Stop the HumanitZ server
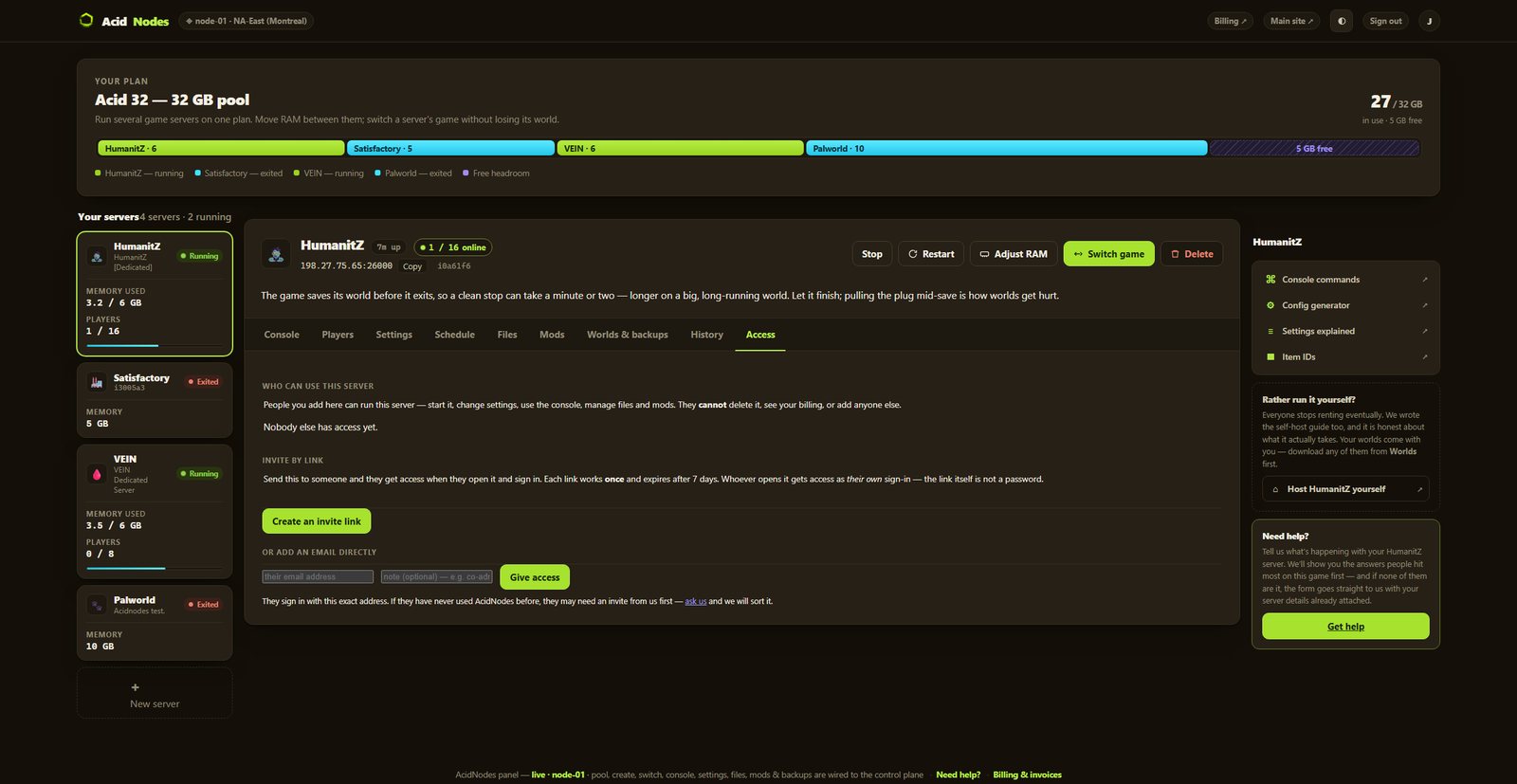Image resolution: width=1517 pixels, height=784 pixels. click(872, 254)
